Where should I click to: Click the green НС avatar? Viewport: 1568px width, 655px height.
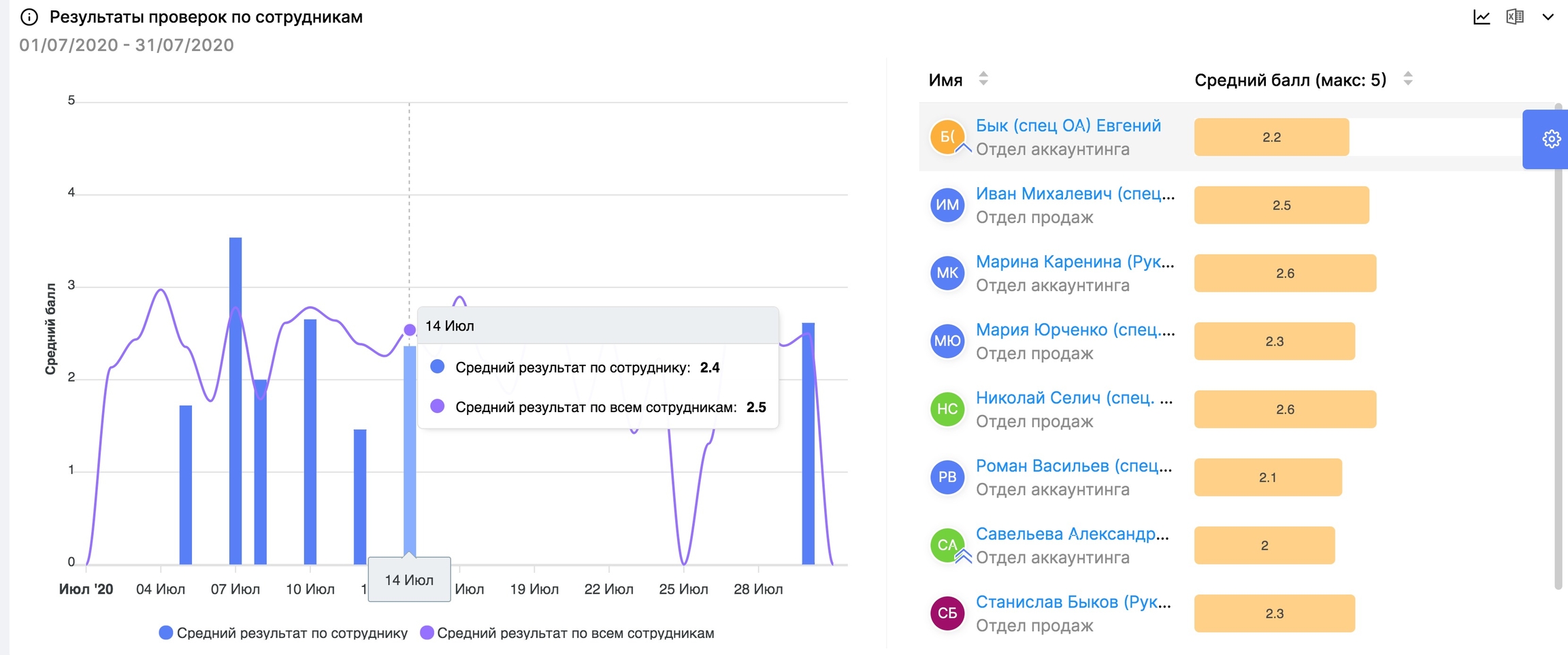tap(947, 409)
